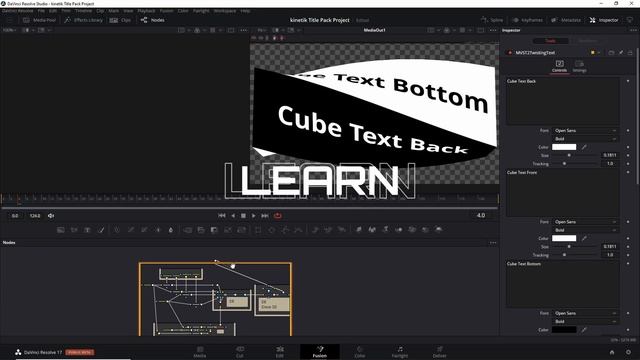Toggle the Effects Library panel
This screenshot has height=360, width=640.
[x=84, y=20]
